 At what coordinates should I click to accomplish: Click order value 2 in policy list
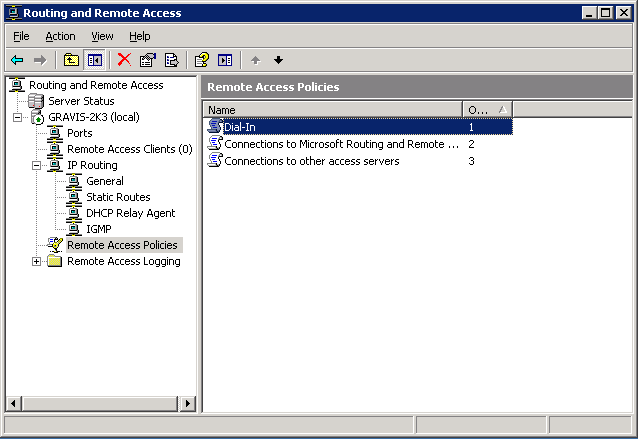471,144
